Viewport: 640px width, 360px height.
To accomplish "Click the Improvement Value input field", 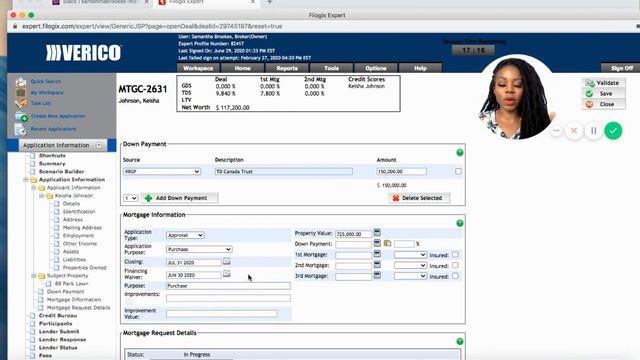I will [x=222, y=314].
